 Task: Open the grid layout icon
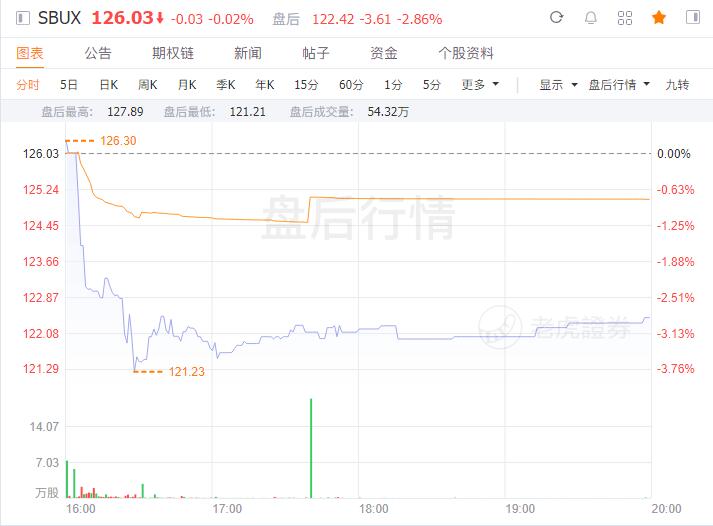pyautogui.click(x=625, y=18)
